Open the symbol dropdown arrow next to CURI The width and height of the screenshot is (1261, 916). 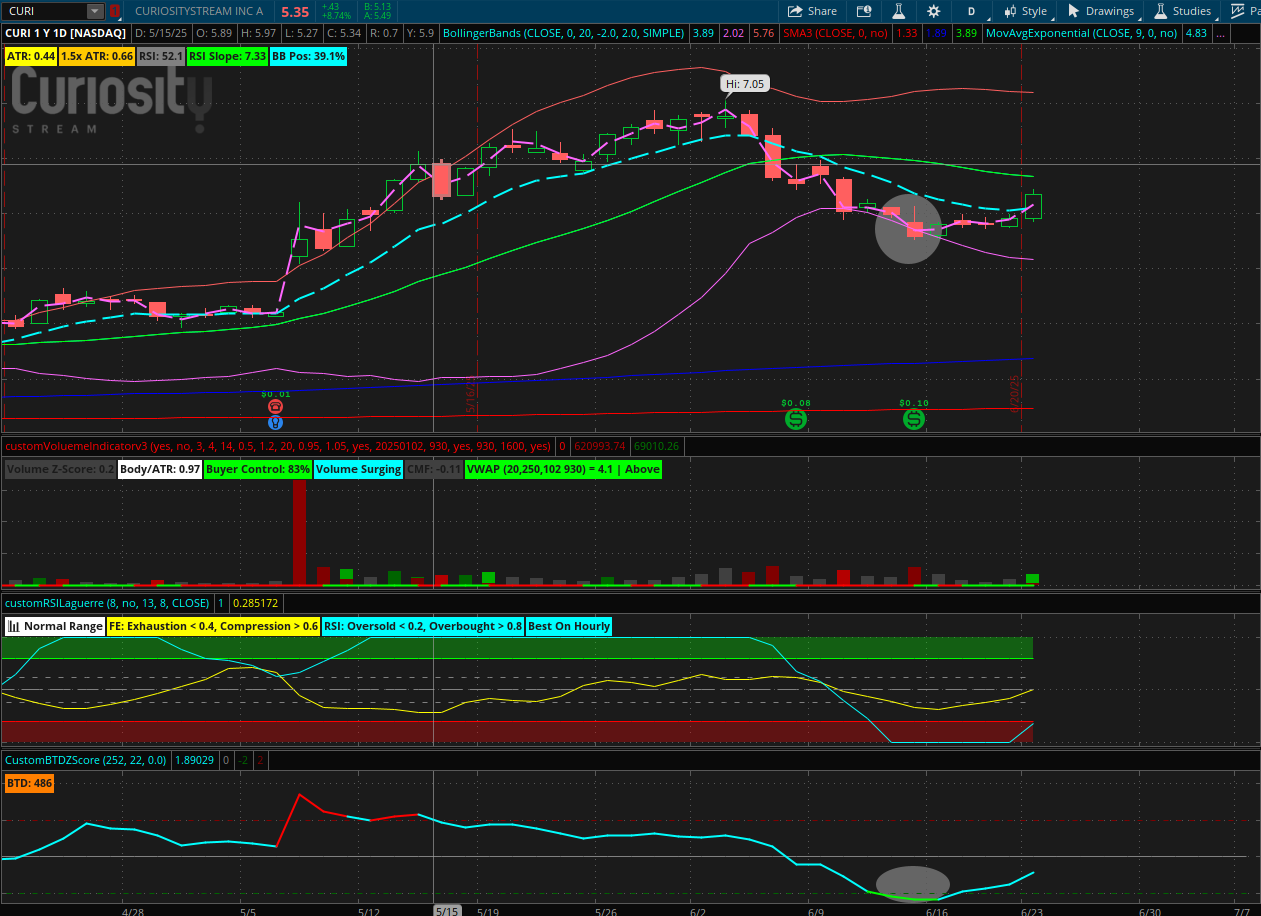click(x=95, y=11)
